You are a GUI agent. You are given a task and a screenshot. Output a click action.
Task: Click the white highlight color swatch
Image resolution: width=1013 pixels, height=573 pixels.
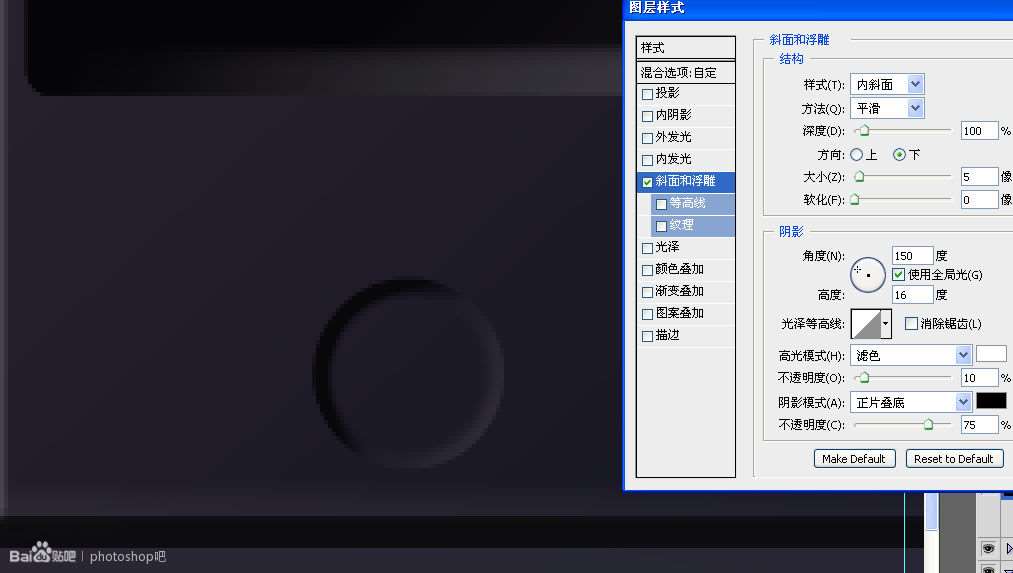991,354
